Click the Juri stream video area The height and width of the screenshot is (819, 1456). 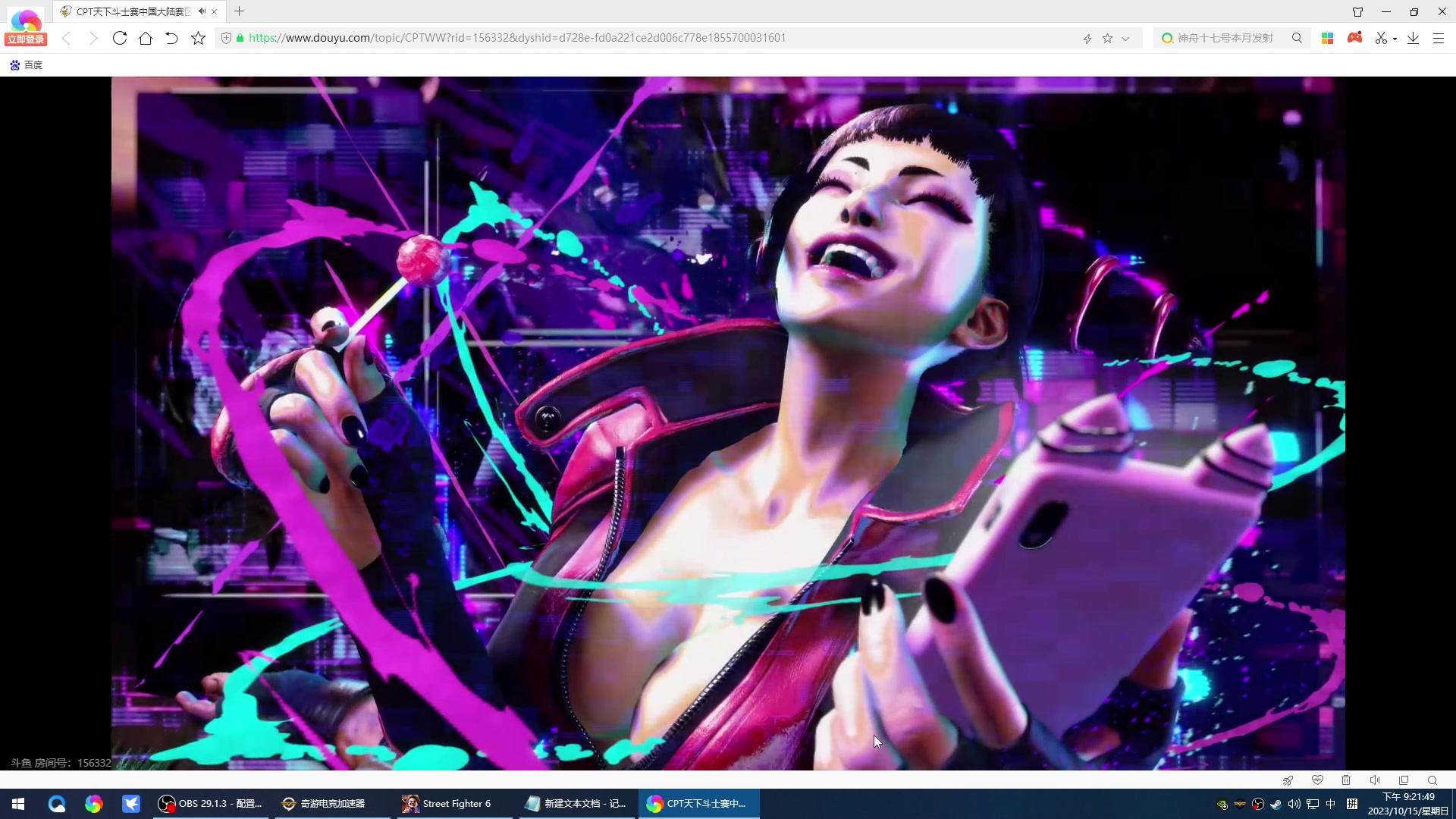point(728,423)
